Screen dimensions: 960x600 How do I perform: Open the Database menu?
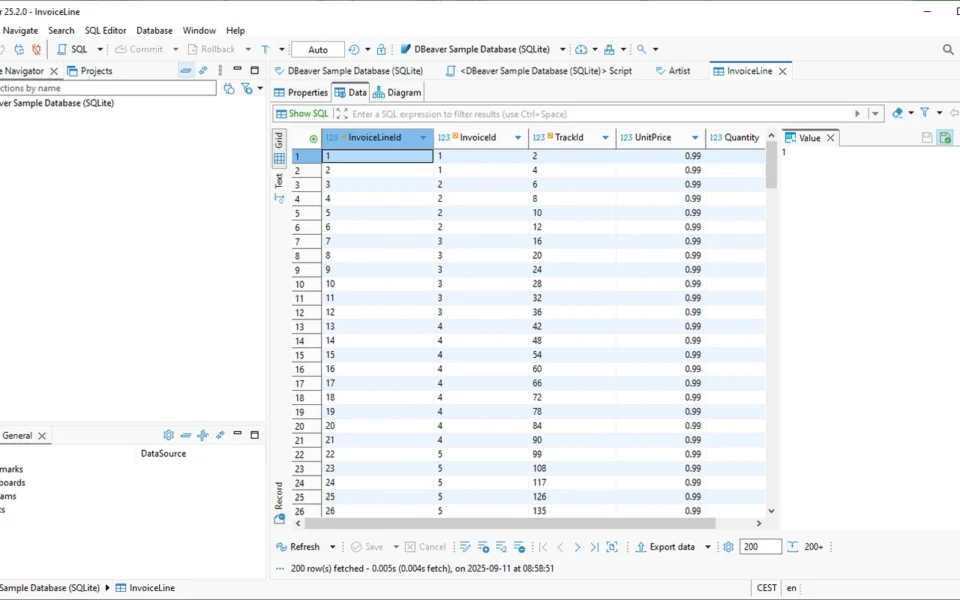tap(154, 30)
